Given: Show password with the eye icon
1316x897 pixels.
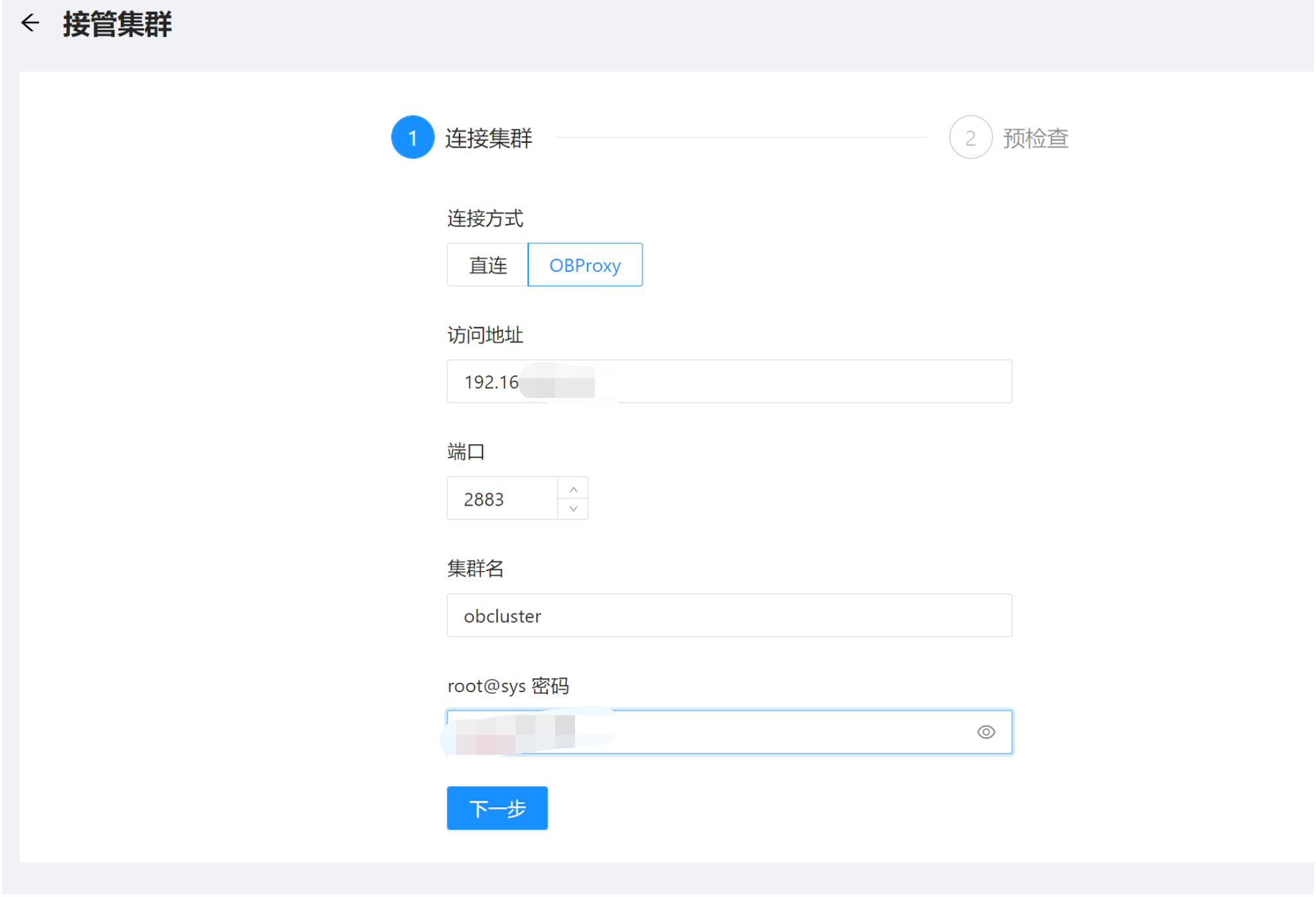Looking at the screenshot, I should [x=986, y=732].
